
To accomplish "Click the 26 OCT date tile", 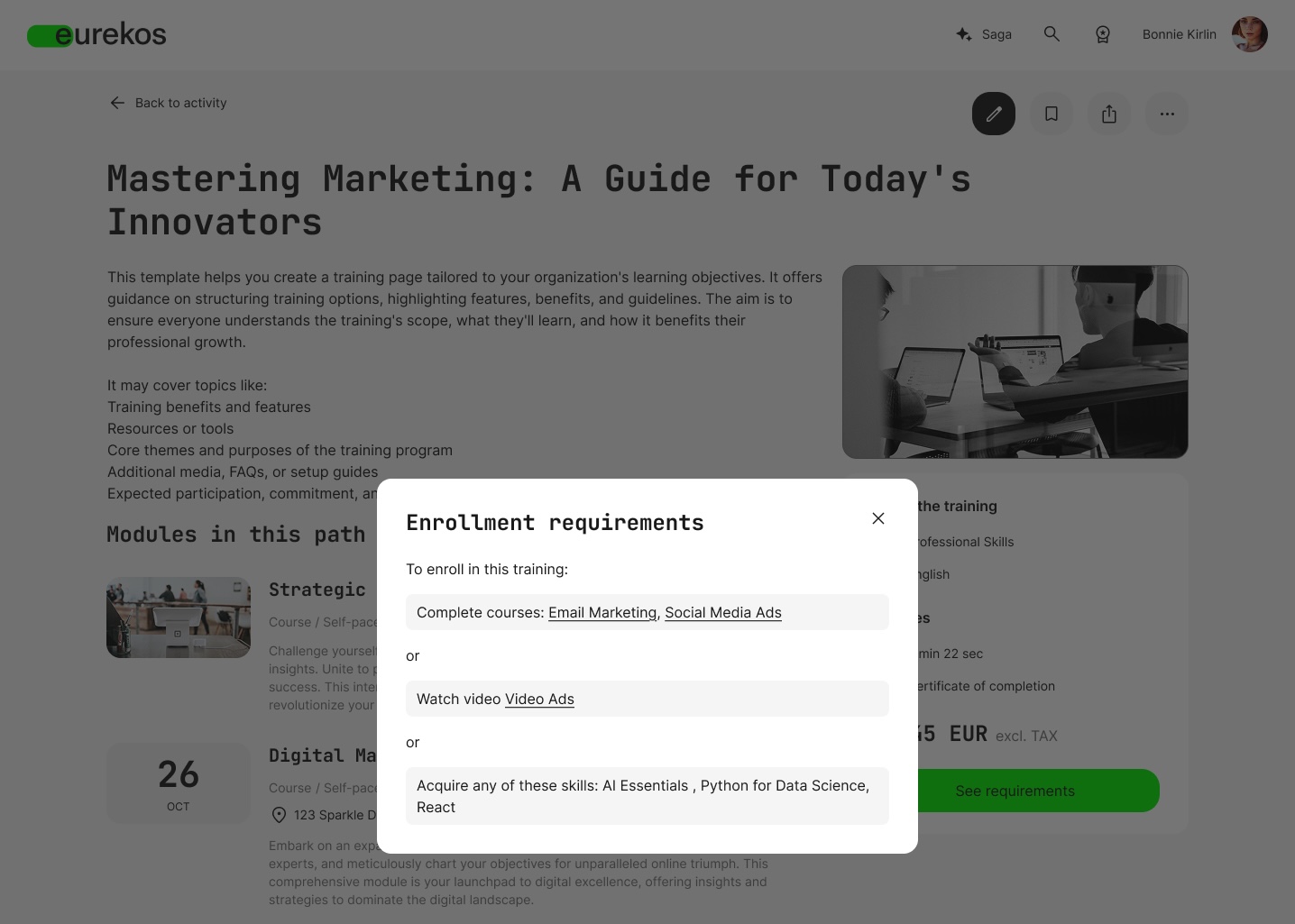I will click(179, 783).
